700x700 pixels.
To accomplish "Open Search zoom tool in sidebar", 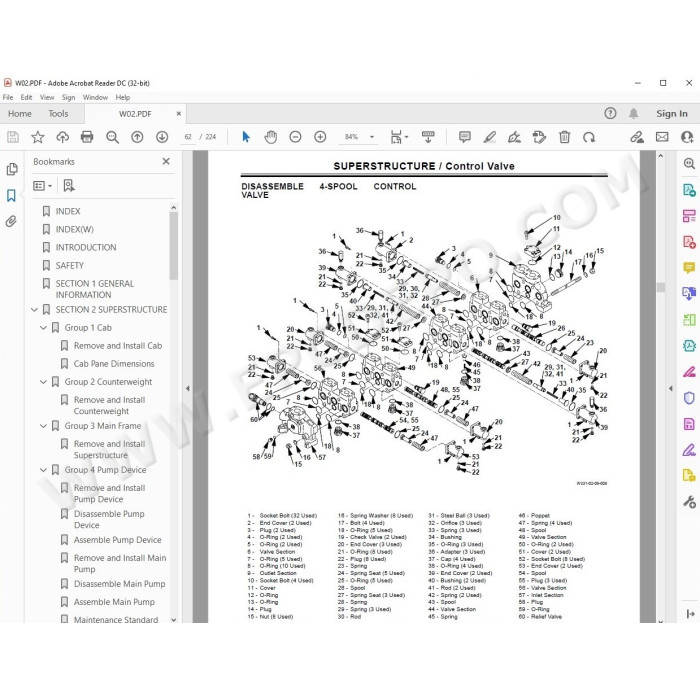I will 689,163.
